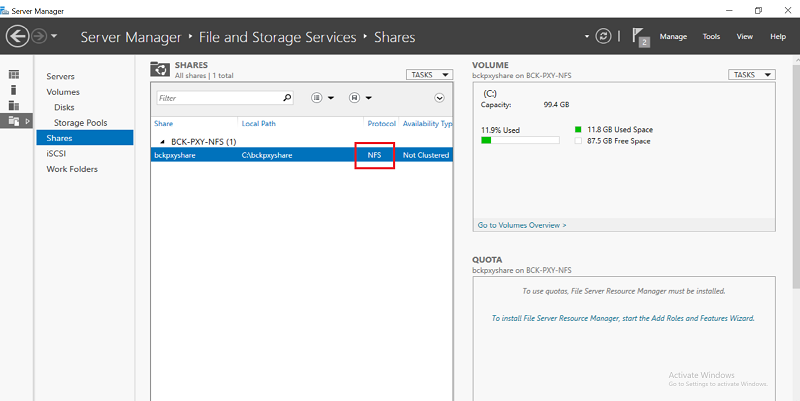Open the notifications flag
The image size is (800, 401).
pyautogui.click(x=640, y=37)
